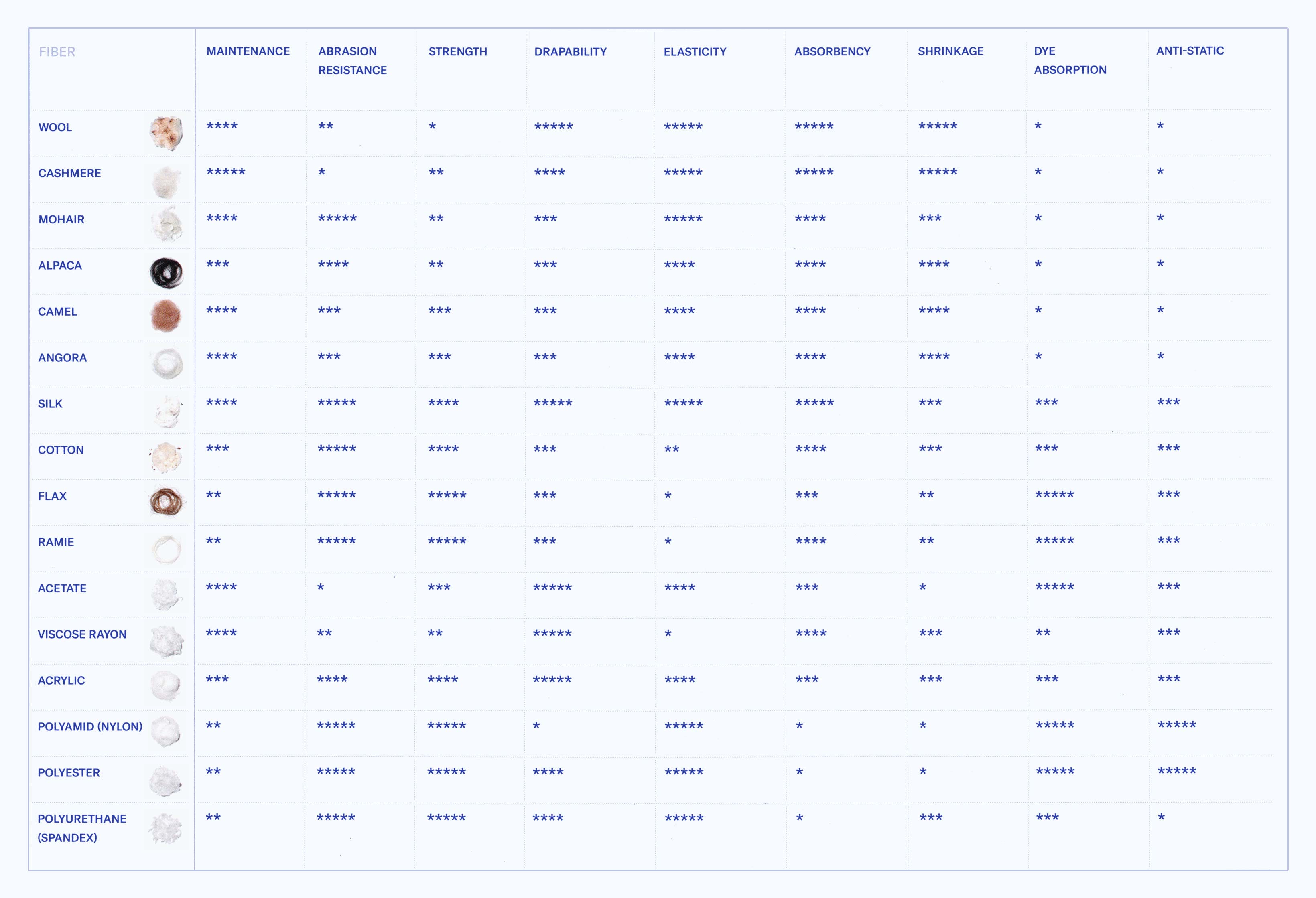1316x898 pixels.
Task: Click the ELASTICITY column header
Action: [695, 52]
